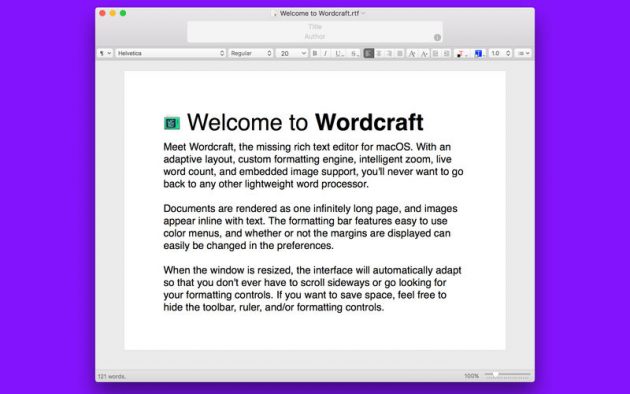The width and height of the screenshot is (630, 394).
Task: Open the text color menu
Action: pos(461,53)
